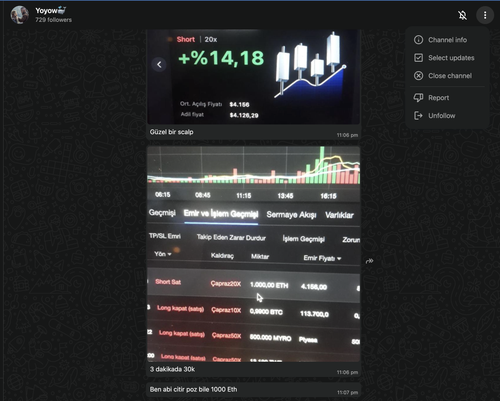Click the Close channel X icon
The image size is (500, 401).
tap(418, 76)
